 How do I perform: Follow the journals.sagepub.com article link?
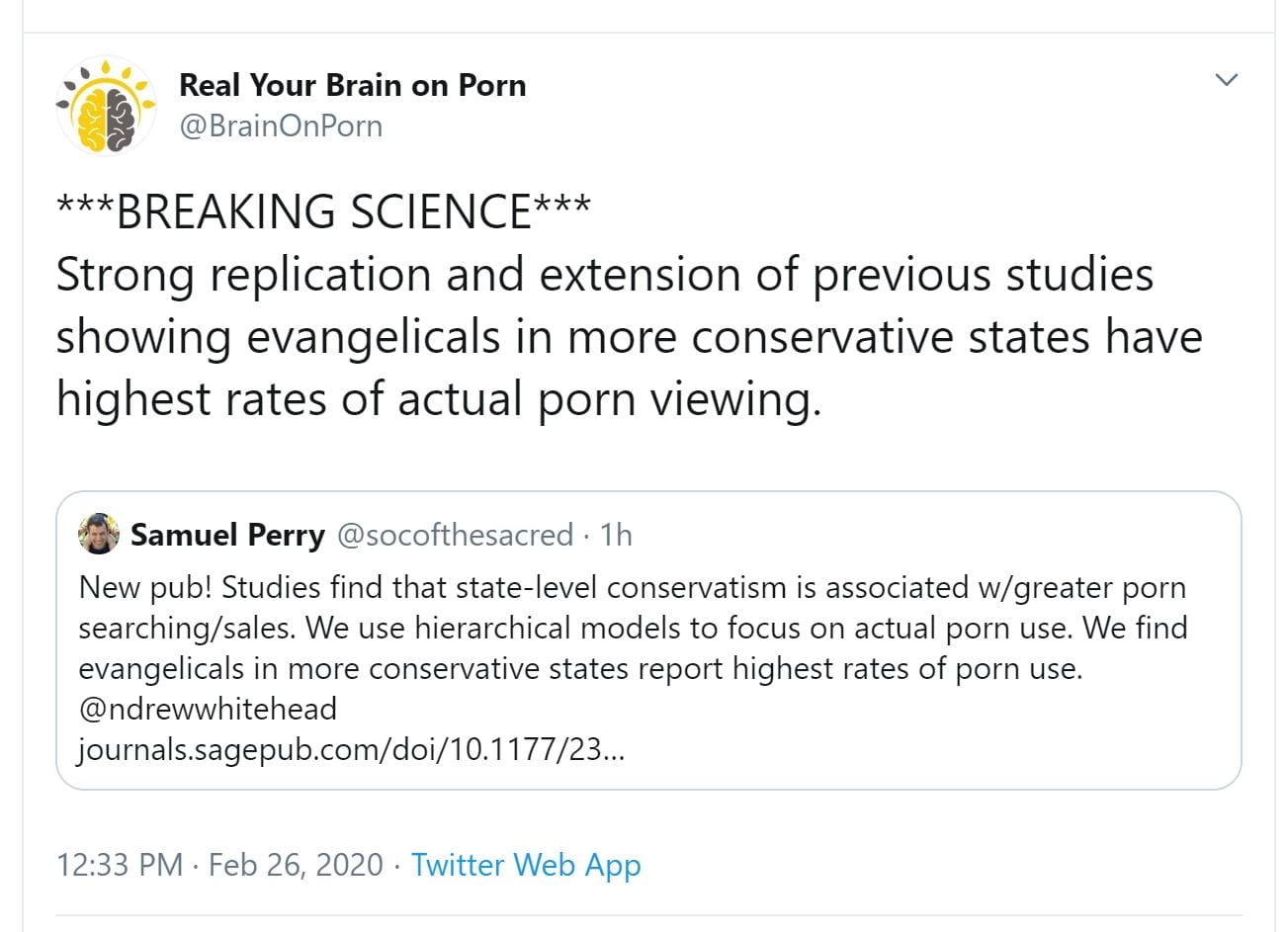click(351, 749)
